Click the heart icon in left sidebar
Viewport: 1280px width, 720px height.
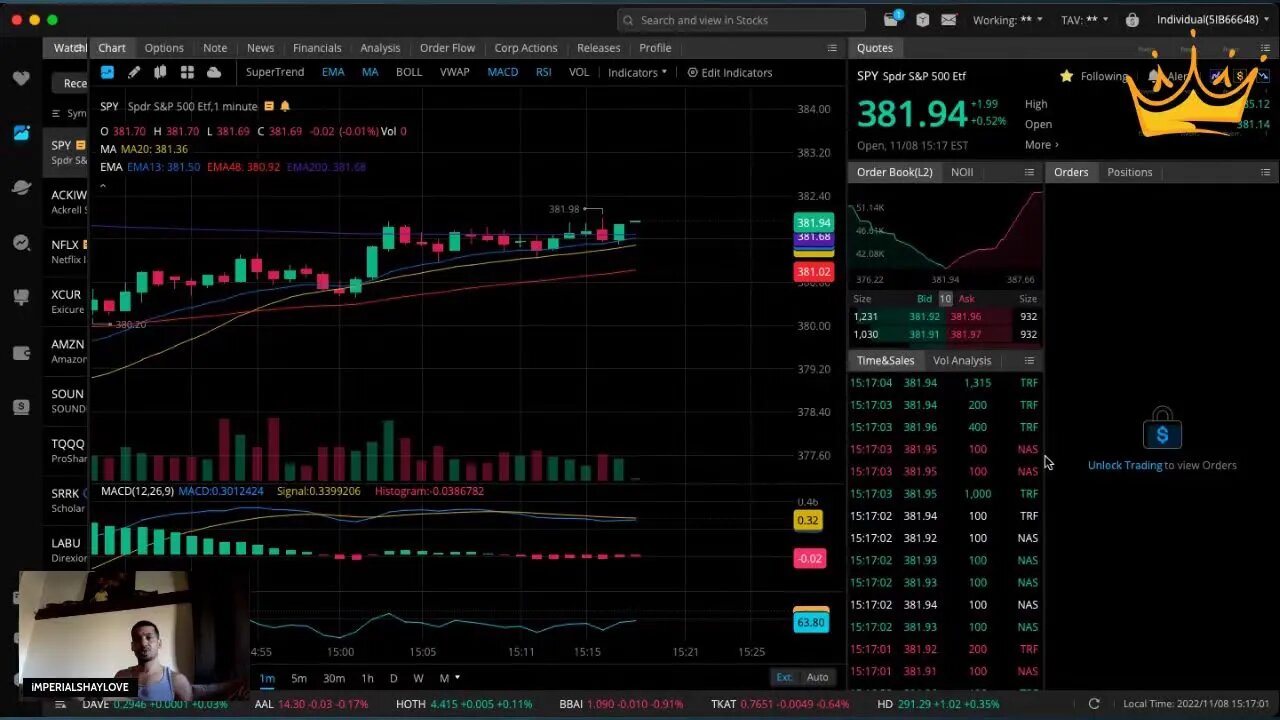pos(21,79)
